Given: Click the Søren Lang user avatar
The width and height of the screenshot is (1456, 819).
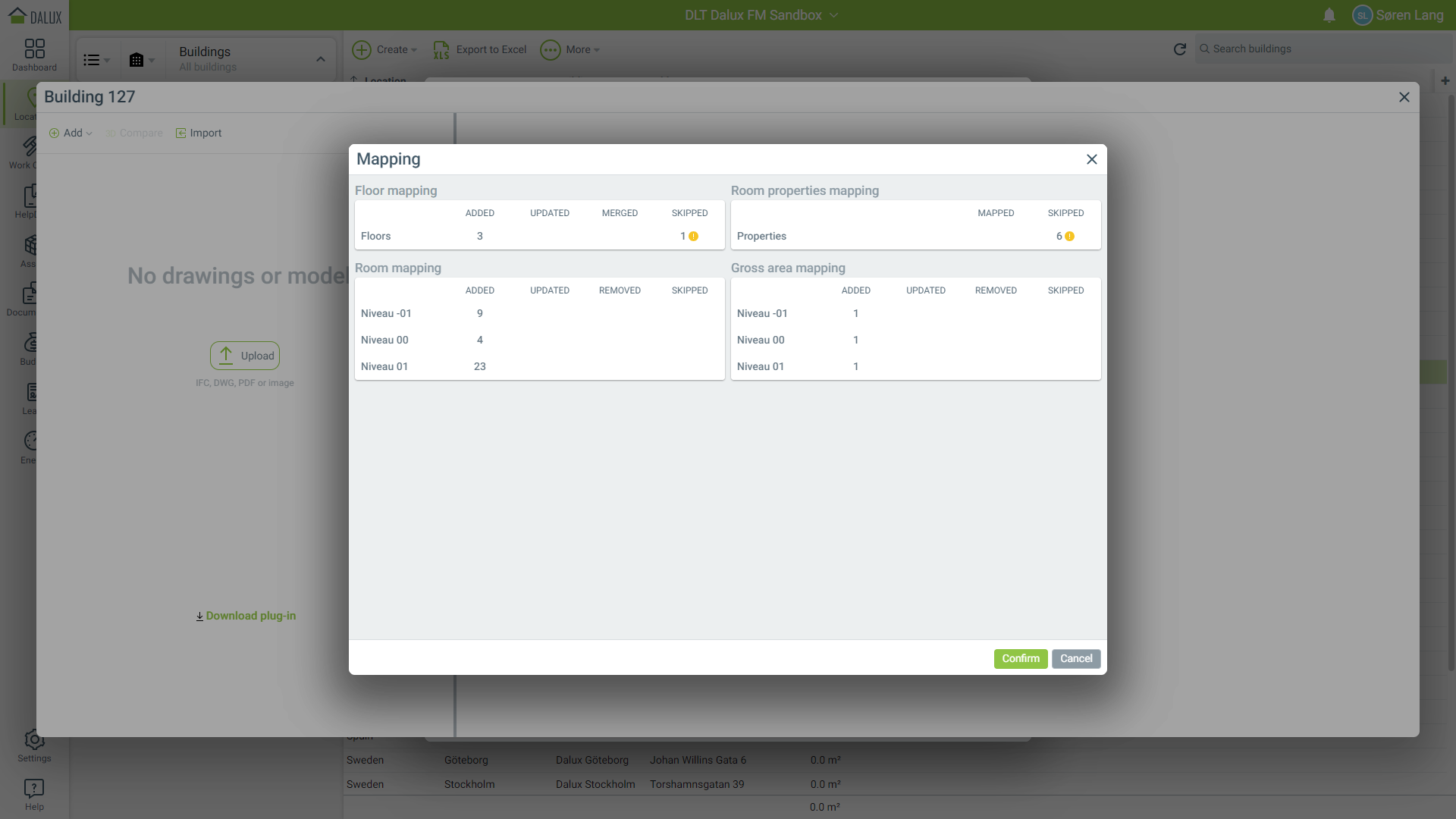Looking at the screenshot, I should [1362, 15].
